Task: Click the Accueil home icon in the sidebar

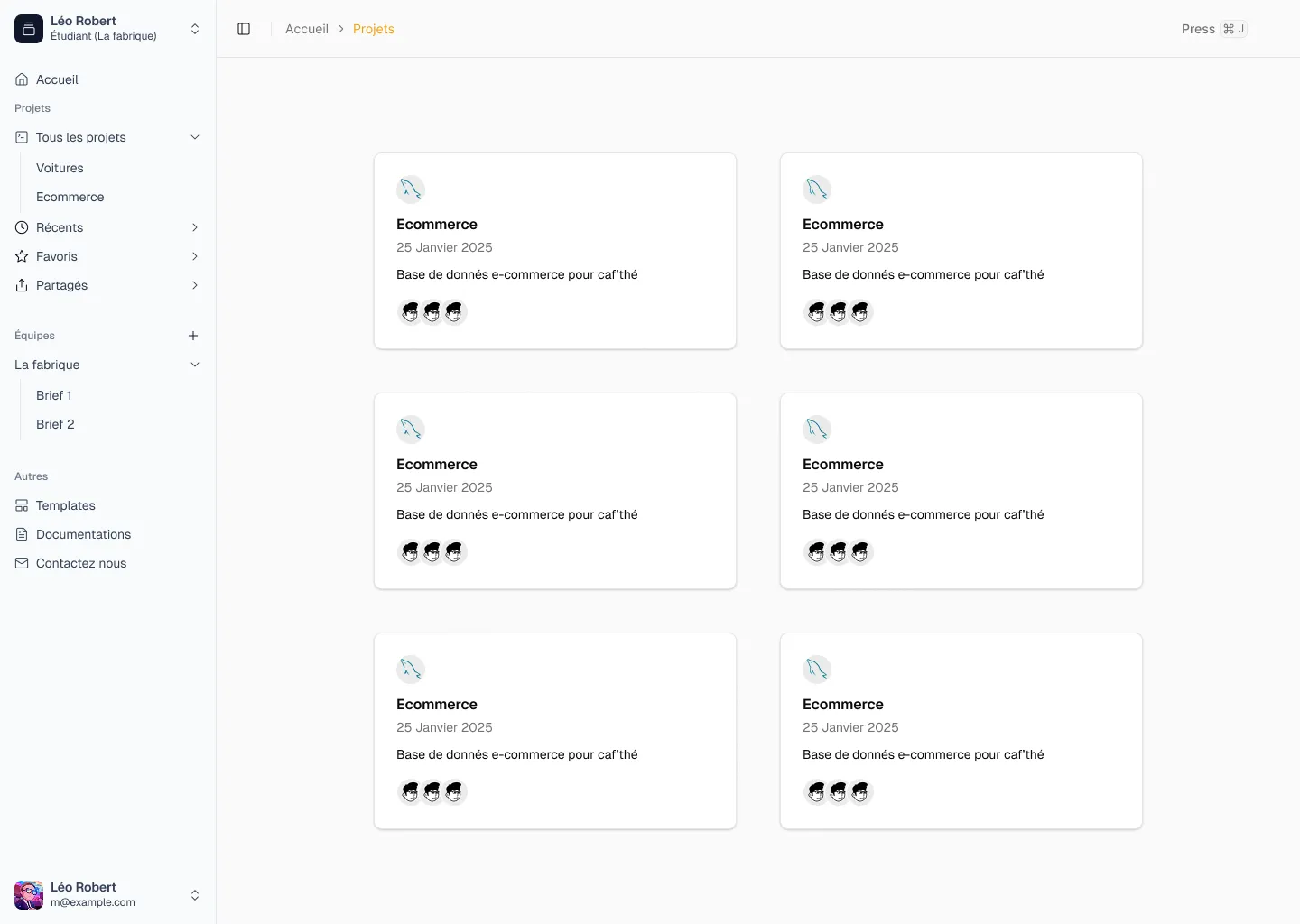Action: tap(22, 79)
